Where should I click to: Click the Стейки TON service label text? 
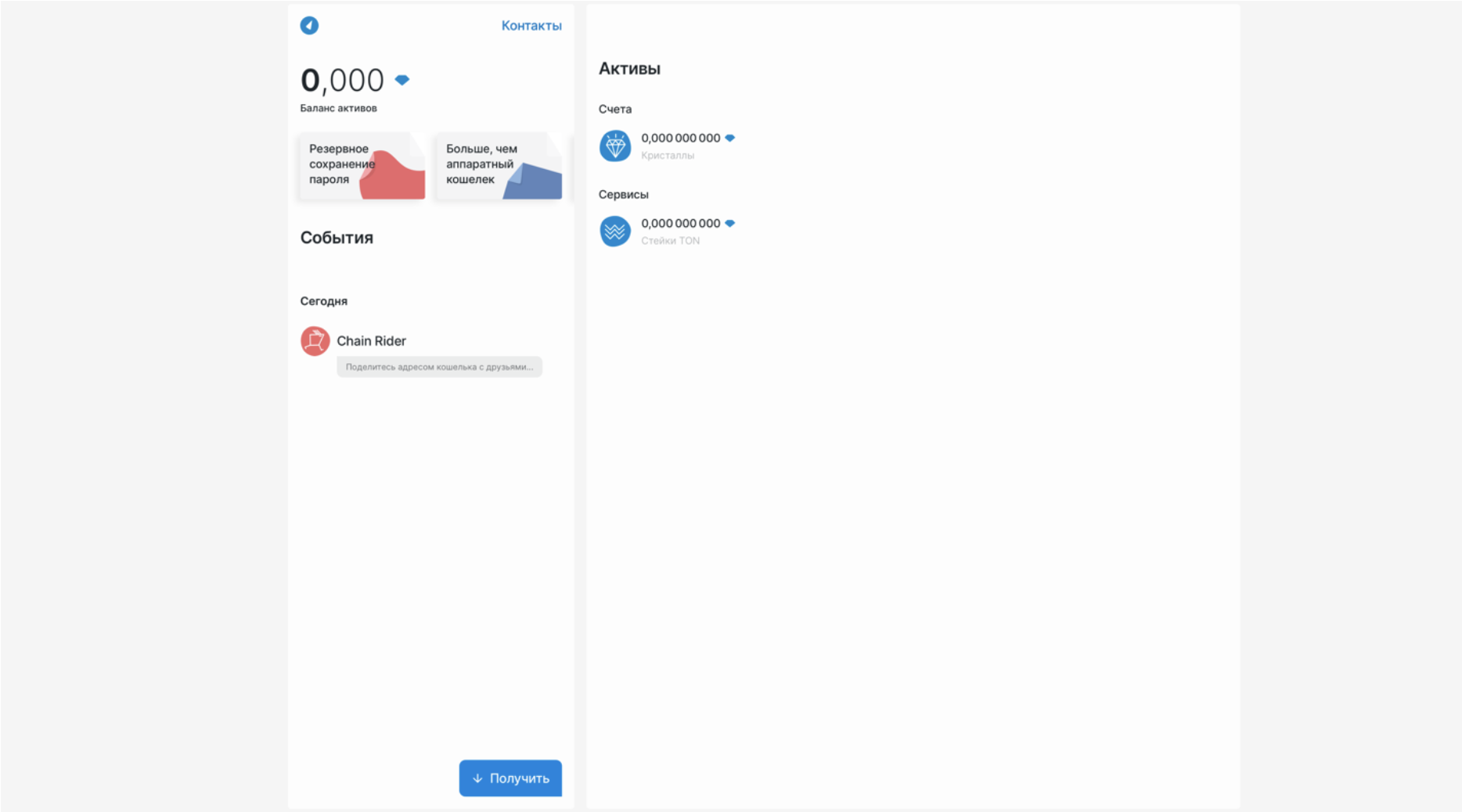click(x=670, y=241)
